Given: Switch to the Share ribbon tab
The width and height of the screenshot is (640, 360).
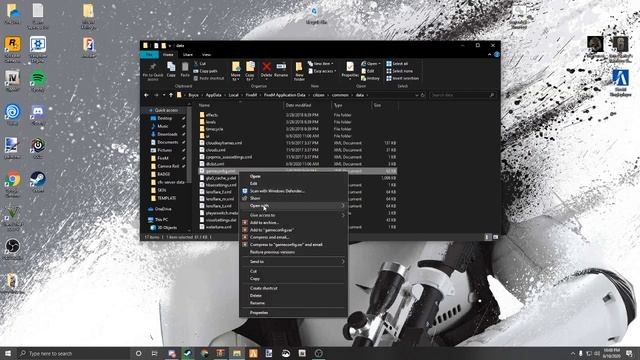Looking at the screenshot, I should point(188,54).
